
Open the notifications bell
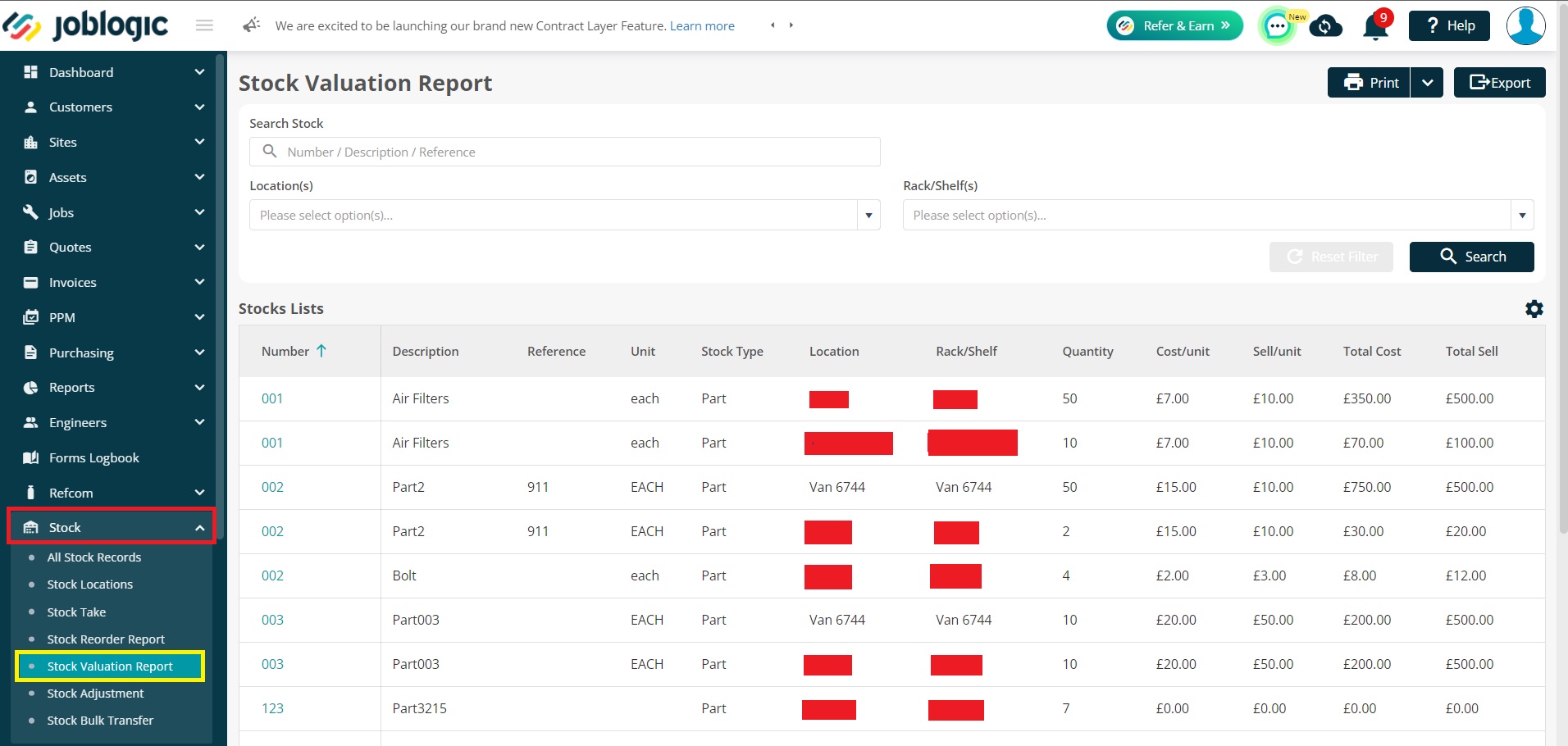click(1375, 26)
